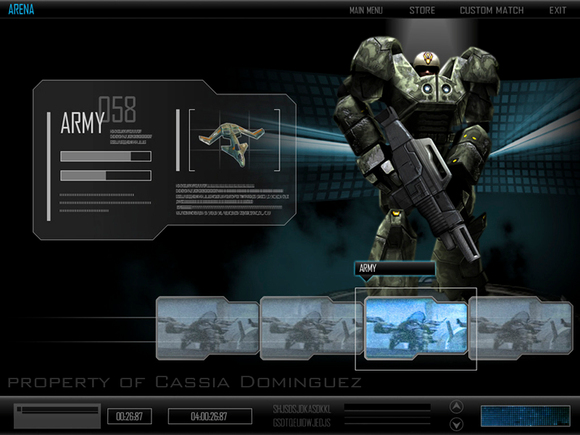Click the upper stat bar under ARMY
The image size is (580, 435).
pyautogui.click(x=106, y=156)
